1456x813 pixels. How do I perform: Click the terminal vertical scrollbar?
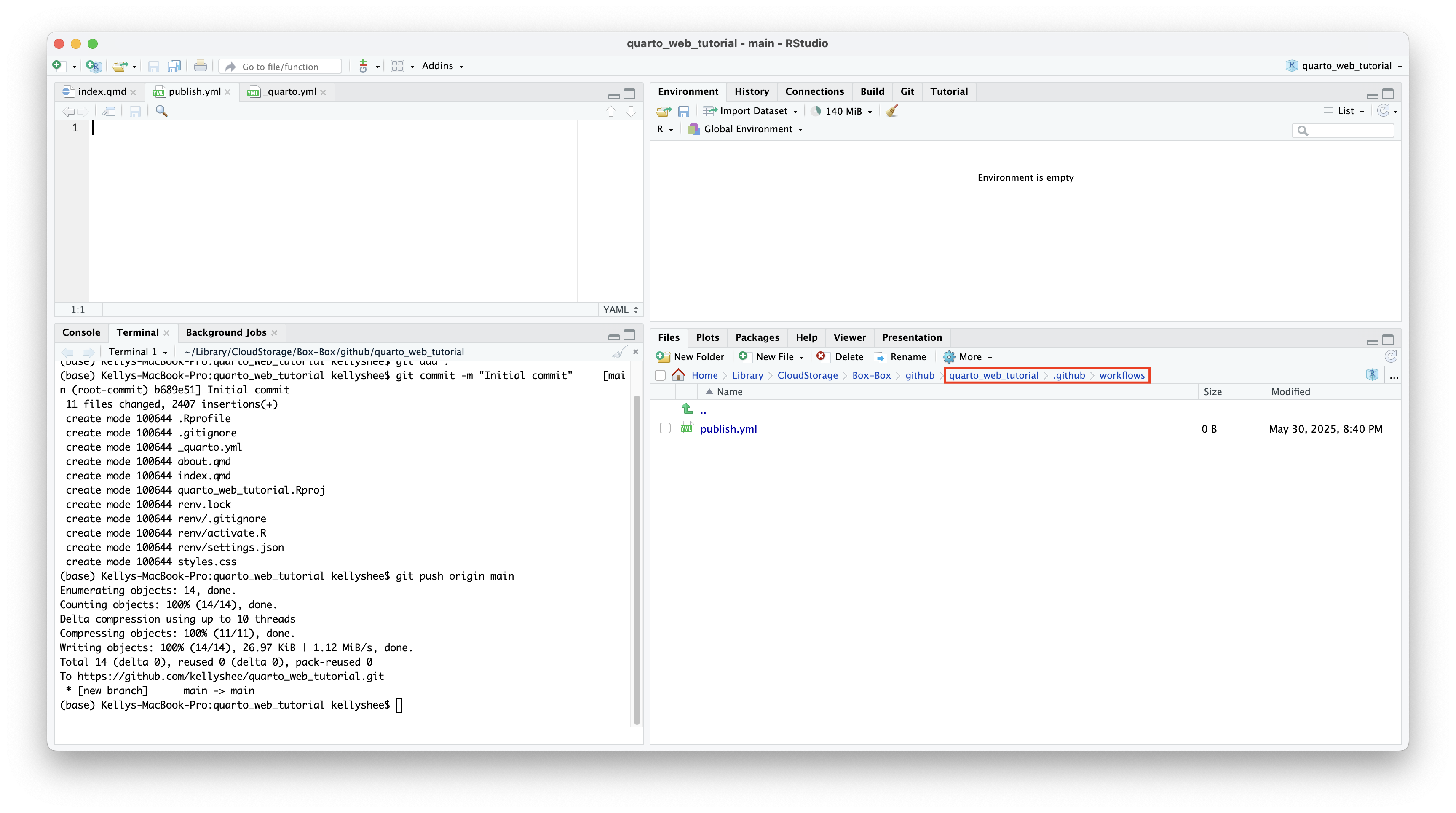[x=637, y=559]
